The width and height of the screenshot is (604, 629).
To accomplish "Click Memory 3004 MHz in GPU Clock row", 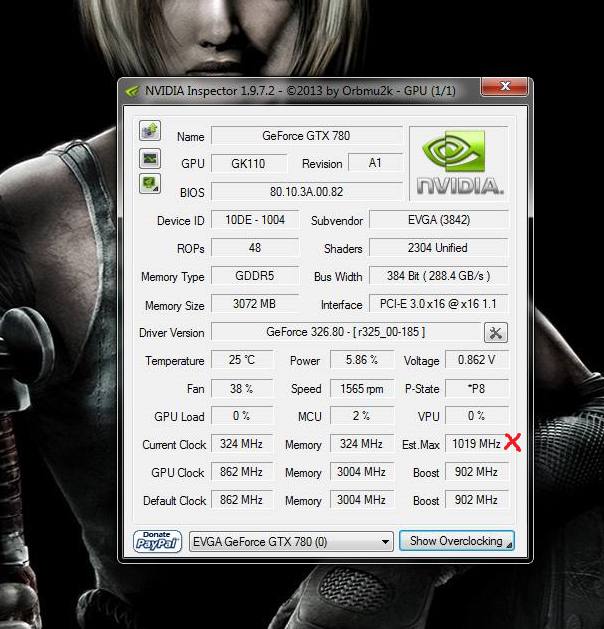I will (x=362, y=471).
